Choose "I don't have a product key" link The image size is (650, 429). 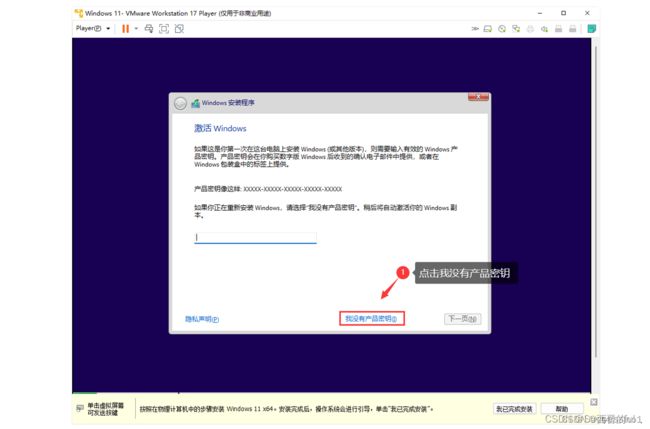pyautogui.click(x=371, y=318)
